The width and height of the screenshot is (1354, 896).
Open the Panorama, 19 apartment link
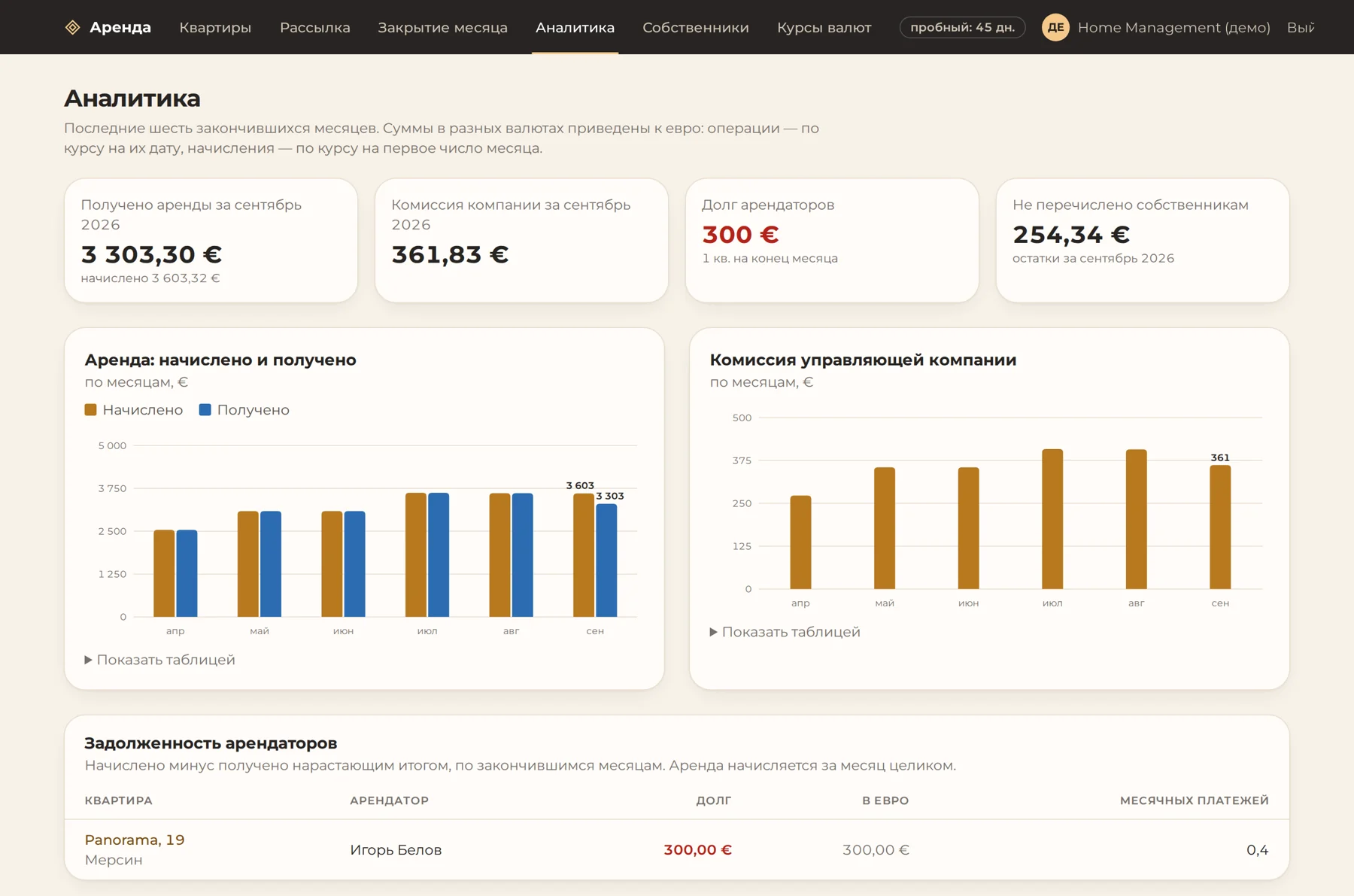135,840
